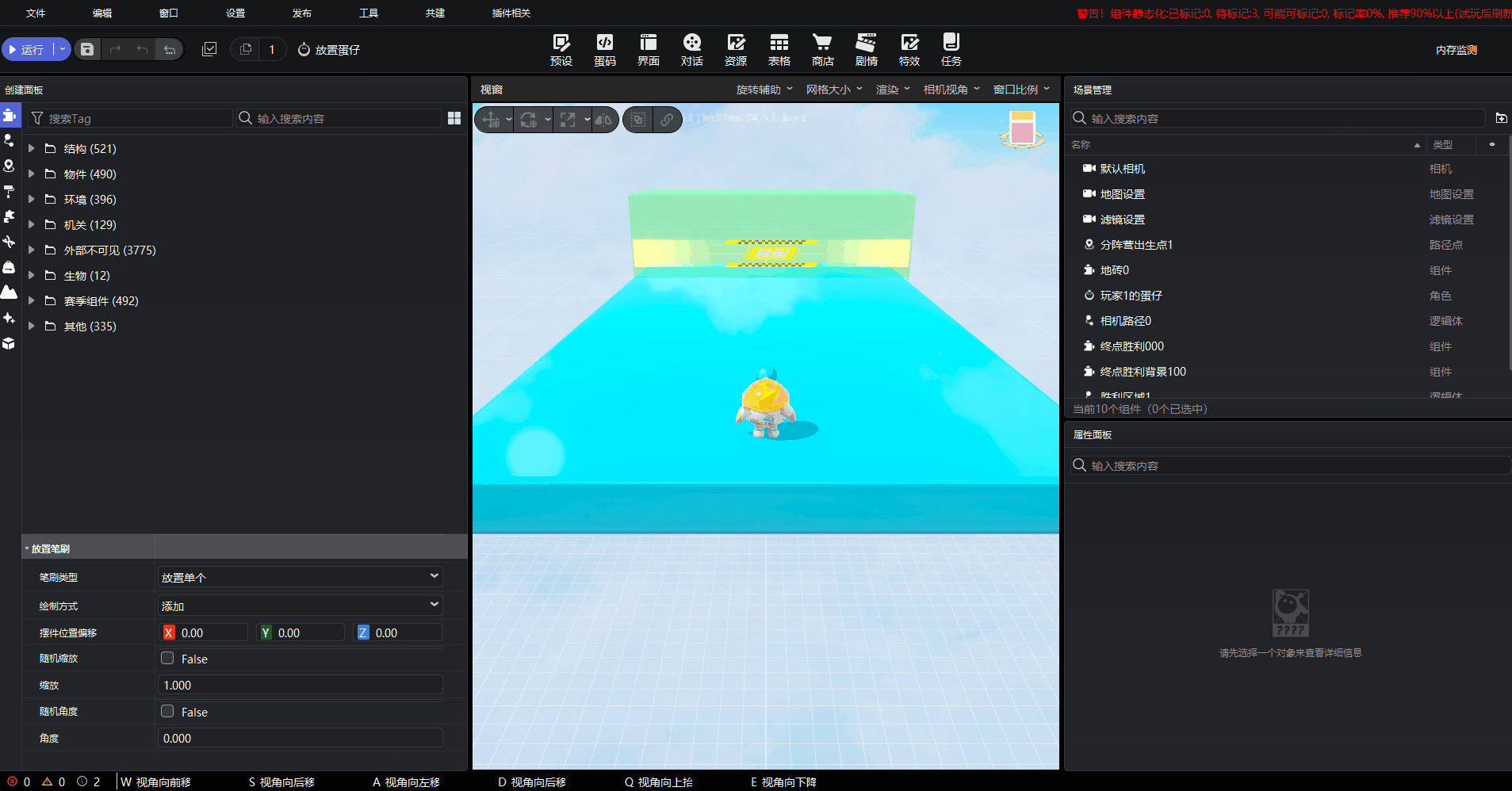Open the 发布 menu
This screenshot has width=1512, height=791.
(301, 13)
